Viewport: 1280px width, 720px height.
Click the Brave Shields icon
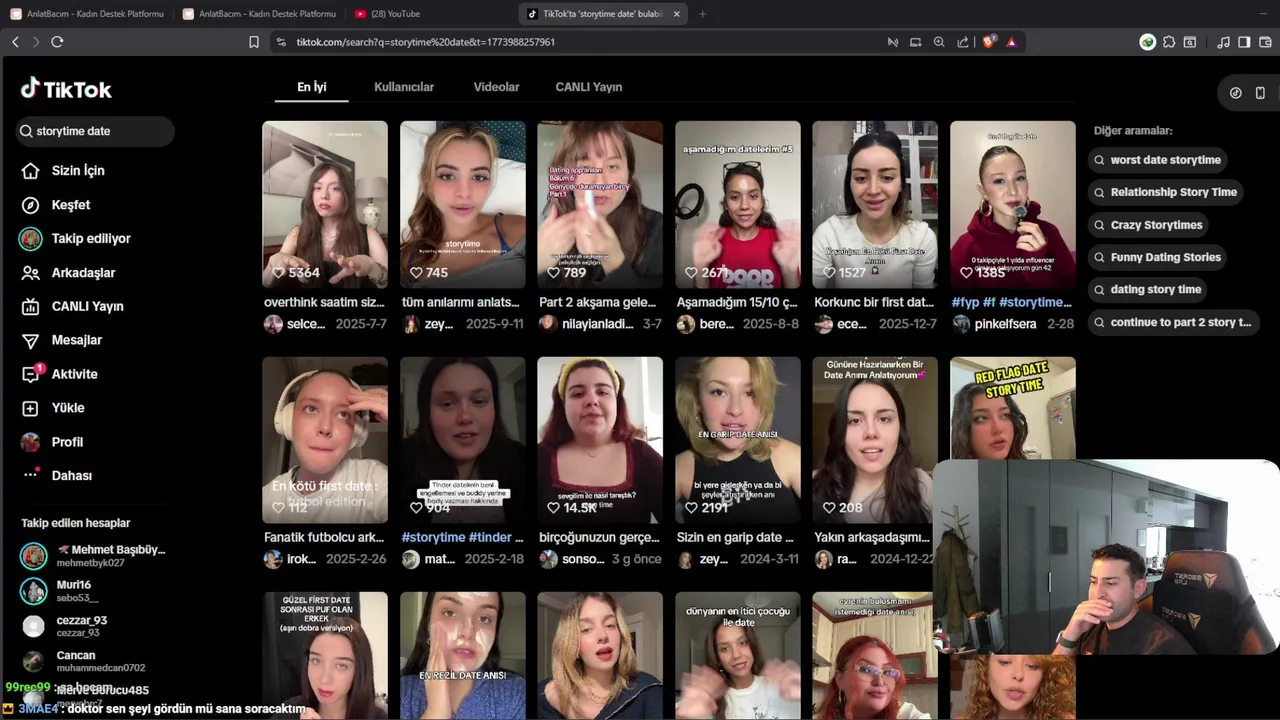pos(989,42)
